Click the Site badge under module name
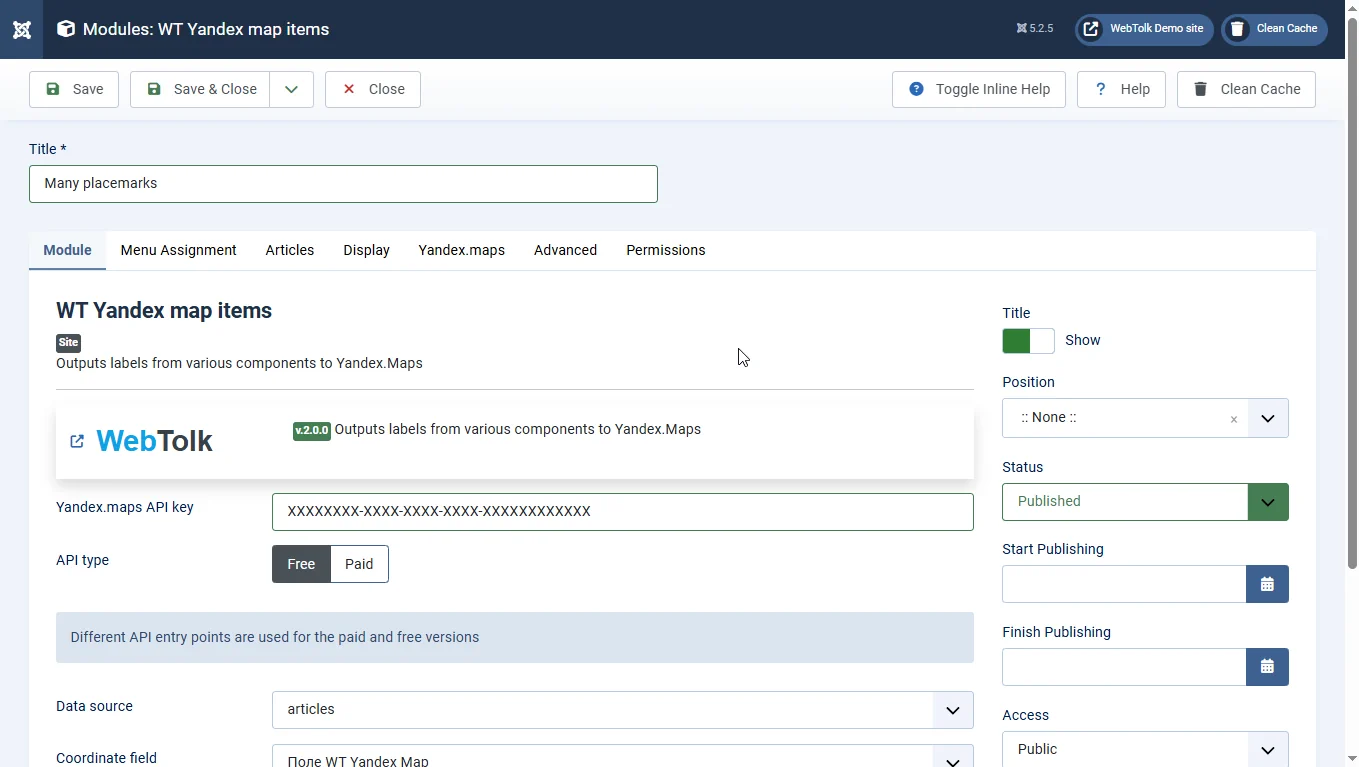The width and height of the screenshot is (1359, 767). pyautogui.click(x=68, y=342)
